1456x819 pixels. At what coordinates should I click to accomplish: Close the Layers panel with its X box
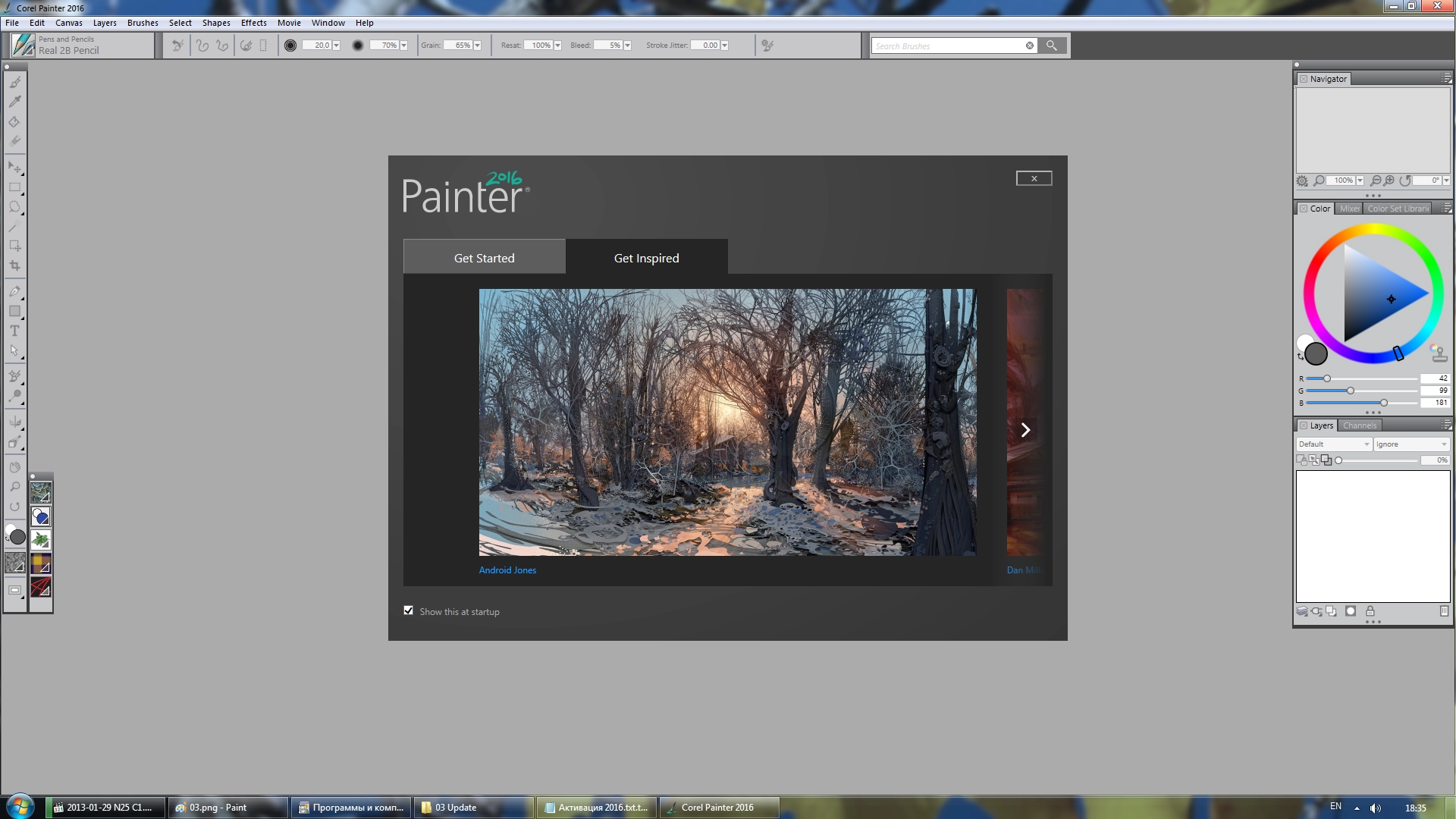point(1304,425)
